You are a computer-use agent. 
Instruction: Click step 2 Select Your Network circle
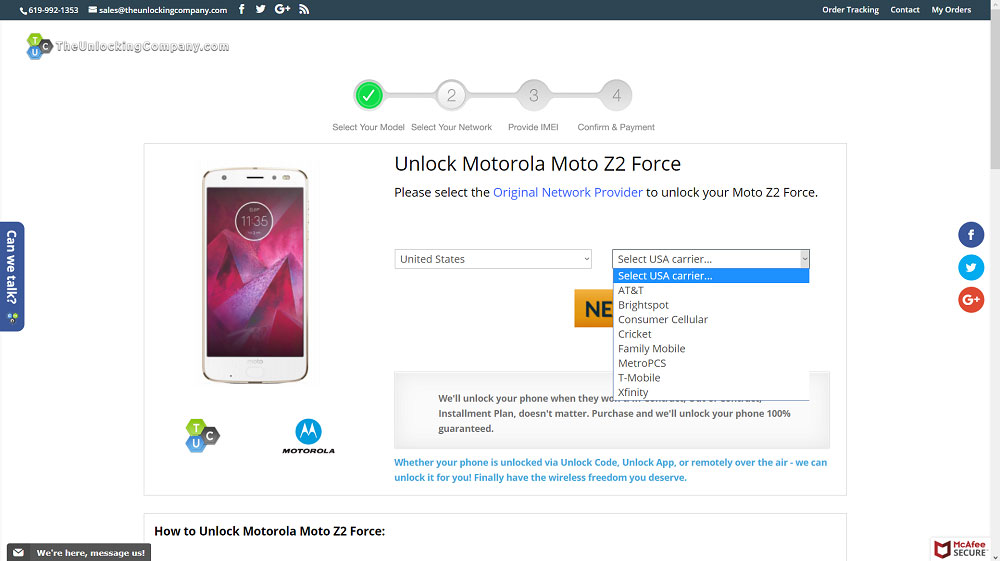click(452, 96)
